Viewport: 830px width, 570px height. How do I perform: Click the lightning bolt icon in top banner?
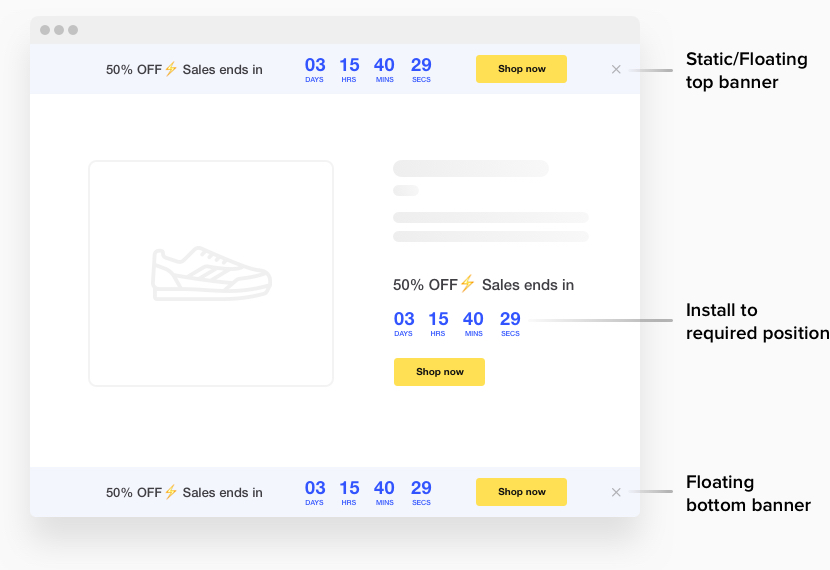[171, 69]
